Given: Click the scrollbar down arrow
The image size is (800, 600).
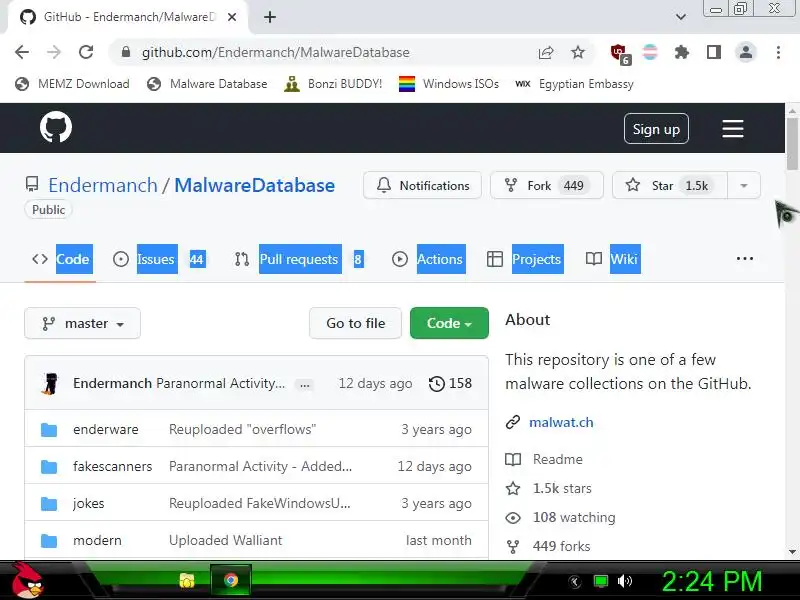Looking at the screenshot, I should (792, 552).
